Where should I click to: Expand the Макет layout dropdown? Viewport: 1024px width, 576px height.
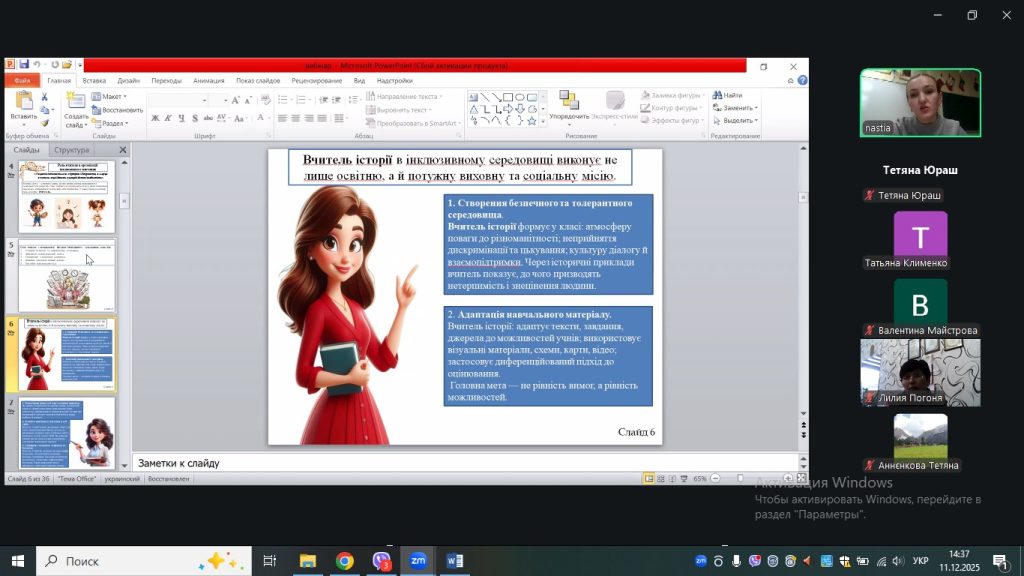pos(111,97)
